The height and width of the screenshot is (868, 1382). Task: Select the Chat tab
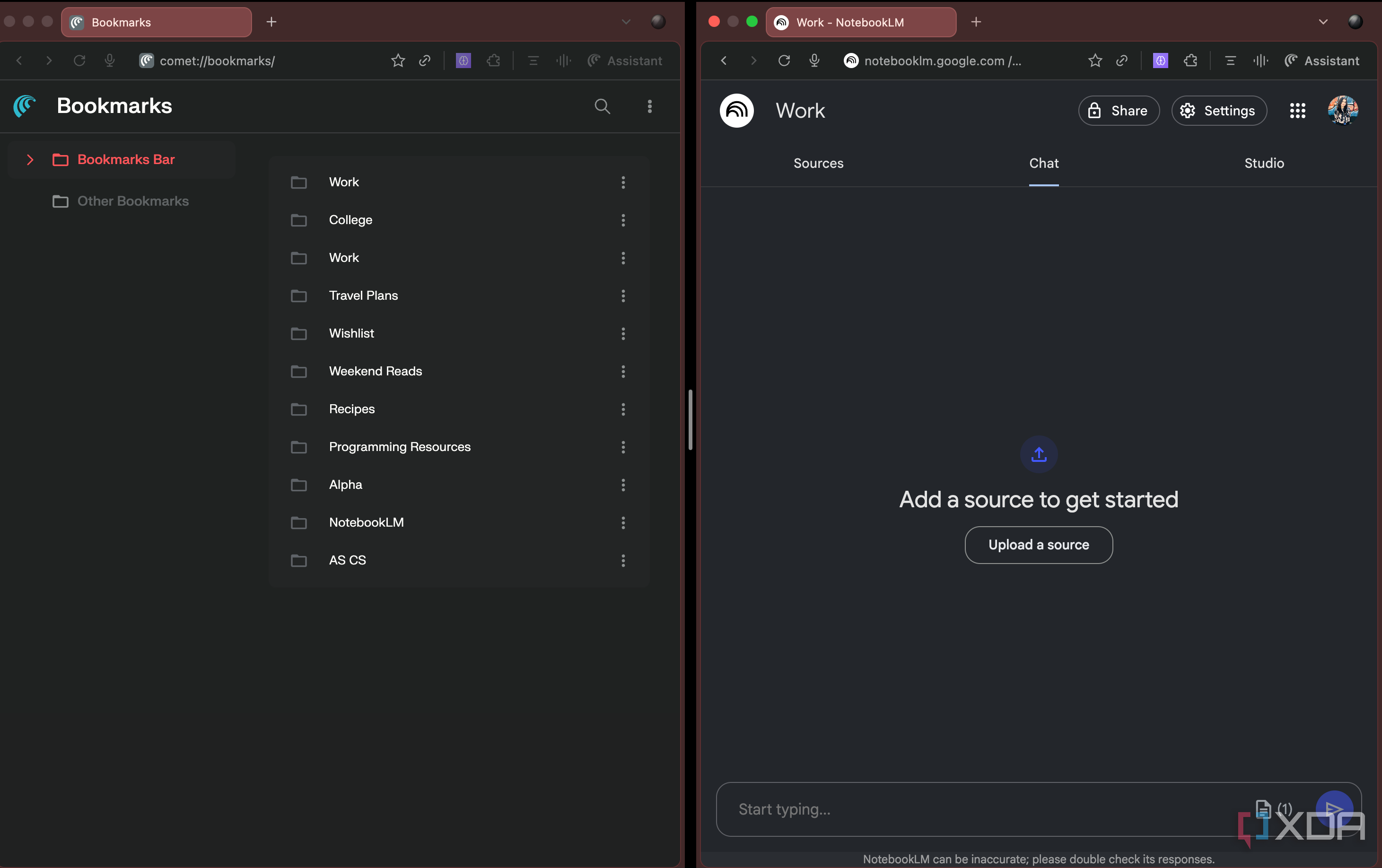[1043, 164]
